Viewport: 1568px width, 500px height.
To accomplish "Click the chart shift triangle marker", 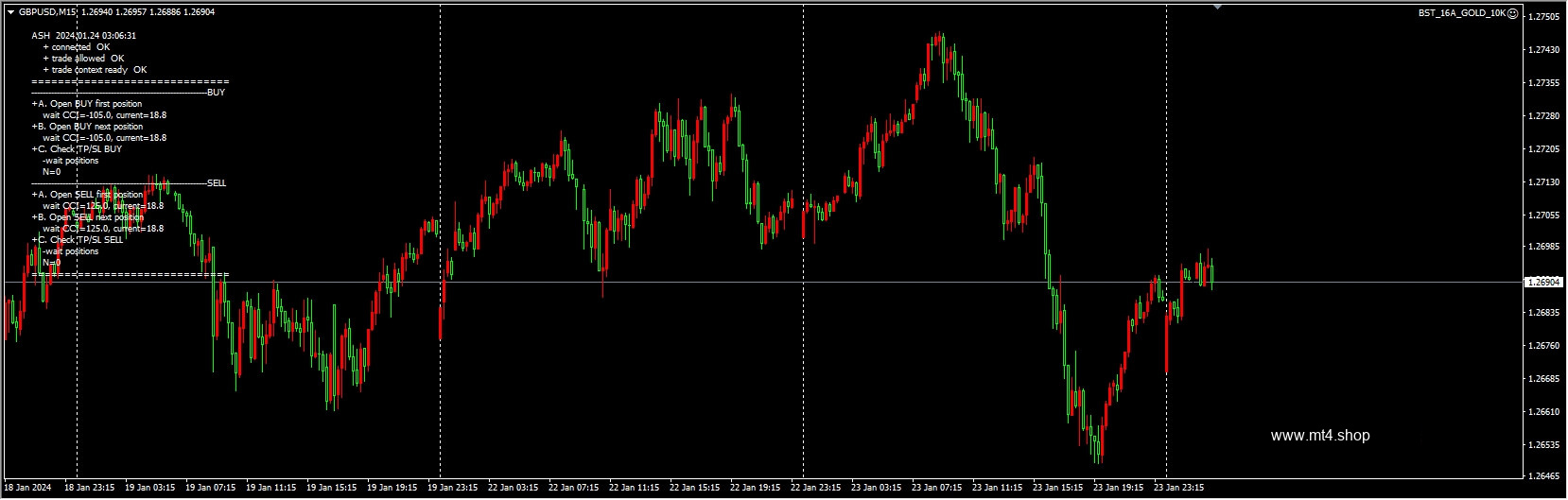I will [x=1217, y=7].
